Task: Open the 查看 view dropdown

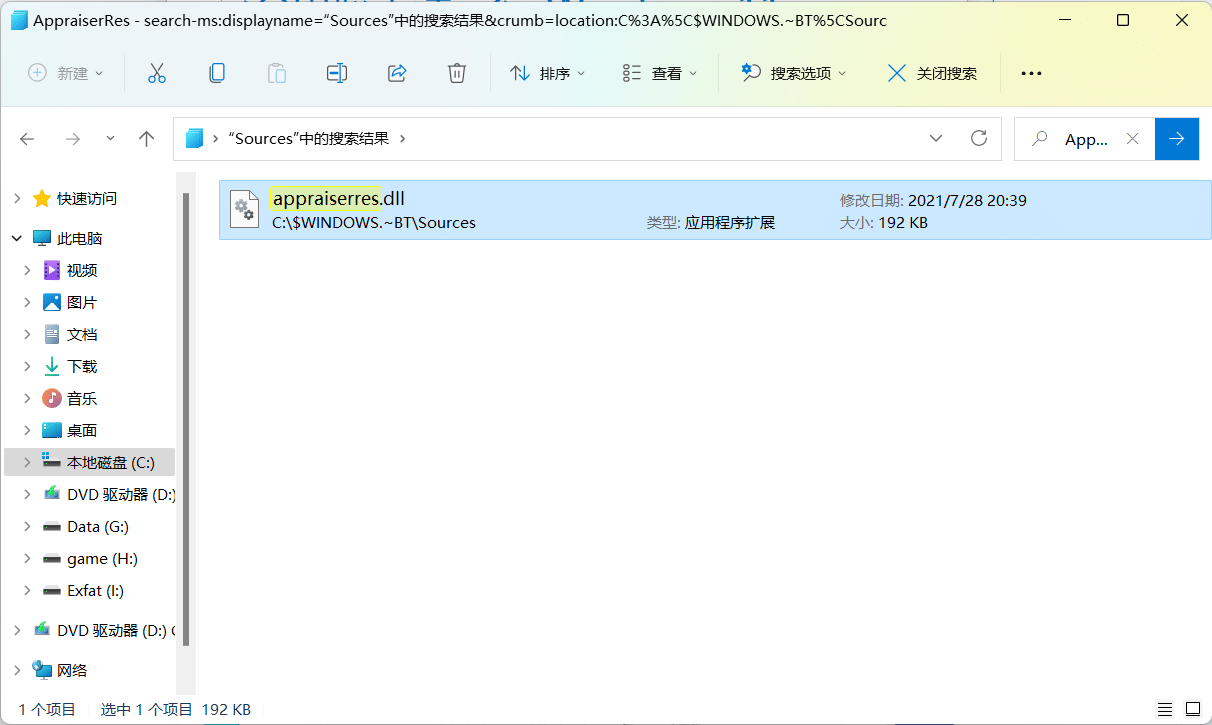Action: 660,73
